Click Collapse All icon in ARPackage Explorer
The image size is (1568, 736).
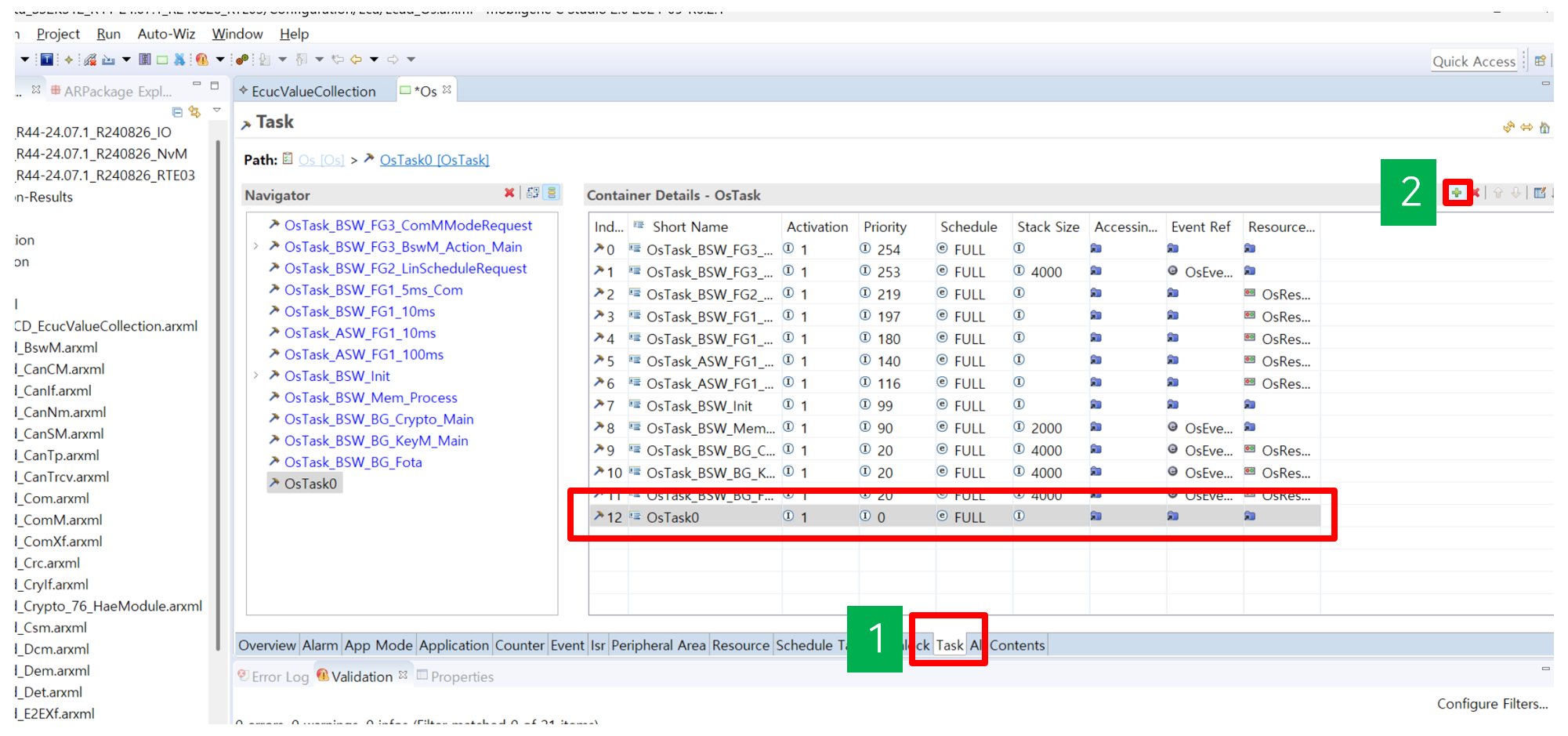177,112
